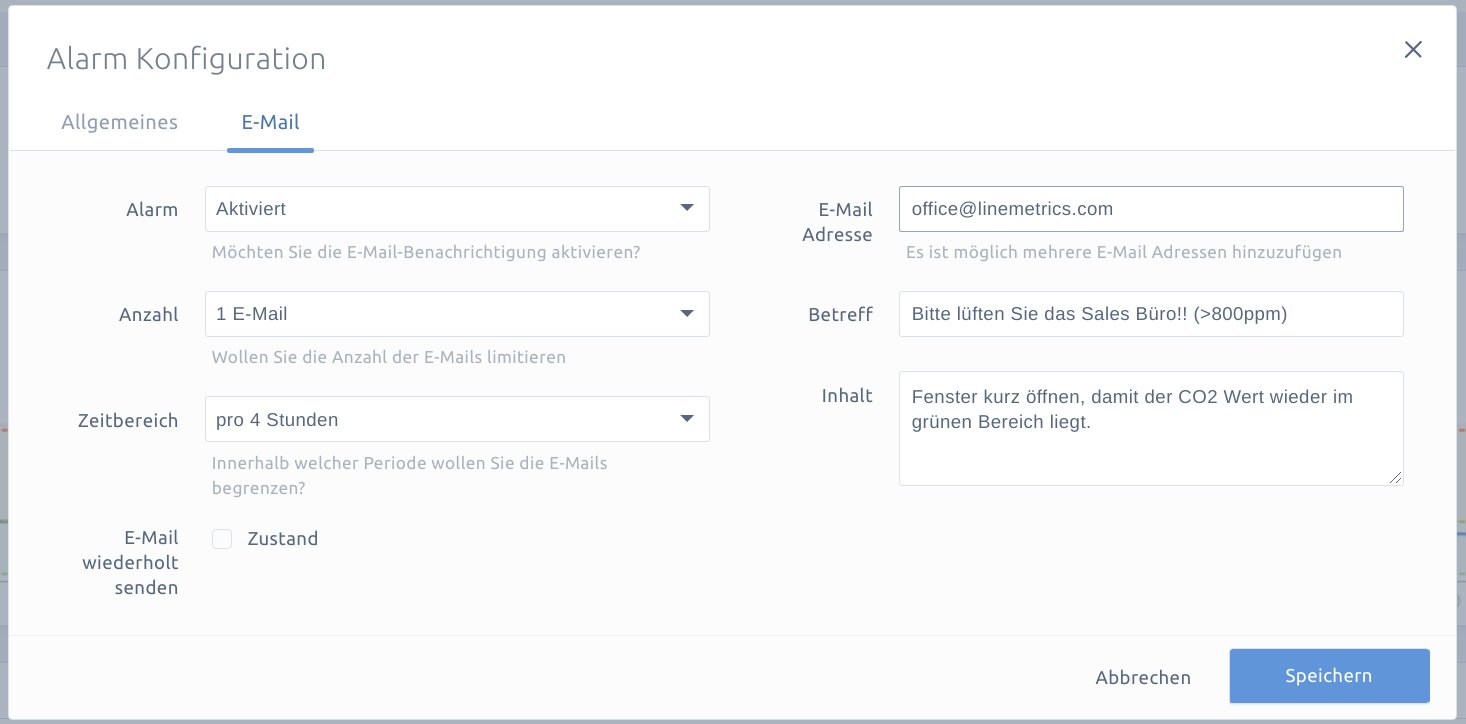
Task: Click the Alarm Konfiguration title text
Action: [x=186, y=59]
